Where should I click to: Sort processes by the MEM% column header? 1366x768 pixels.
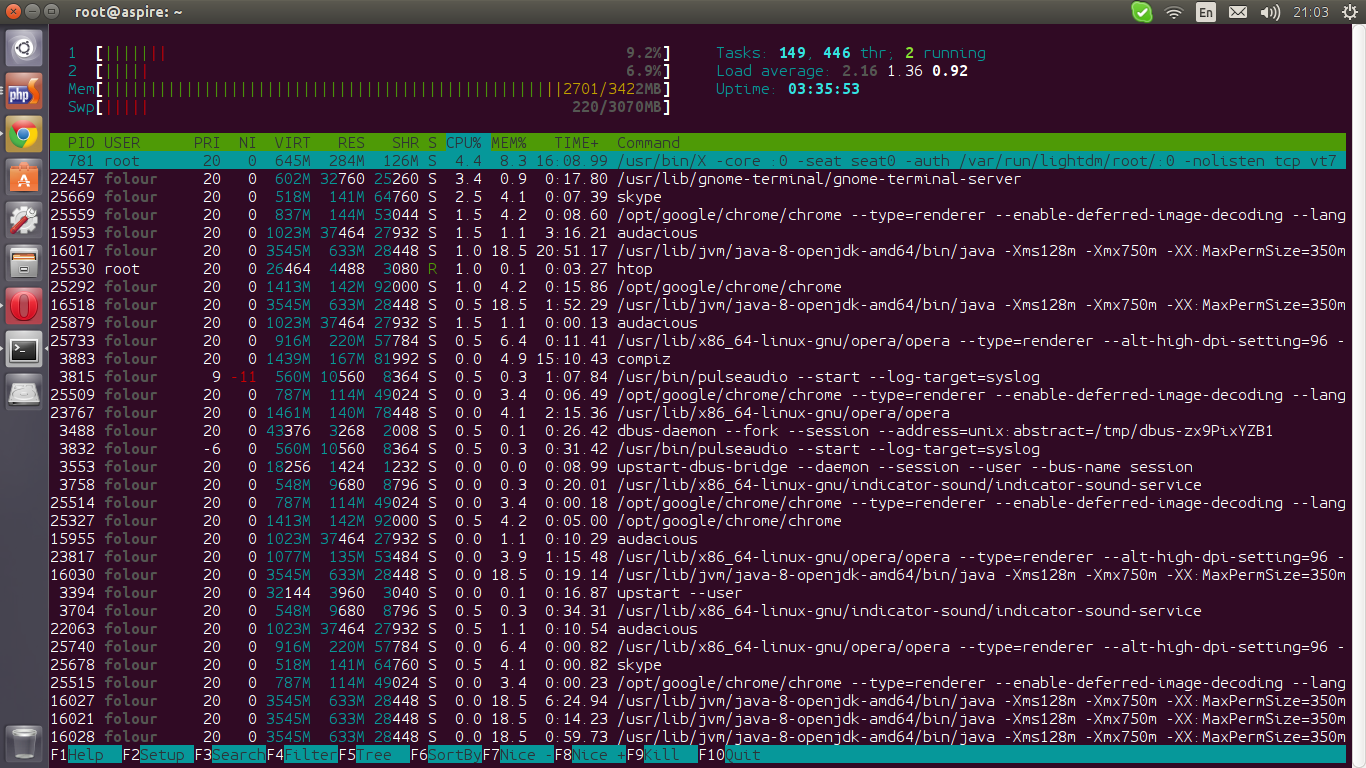[x=508, y=143]
